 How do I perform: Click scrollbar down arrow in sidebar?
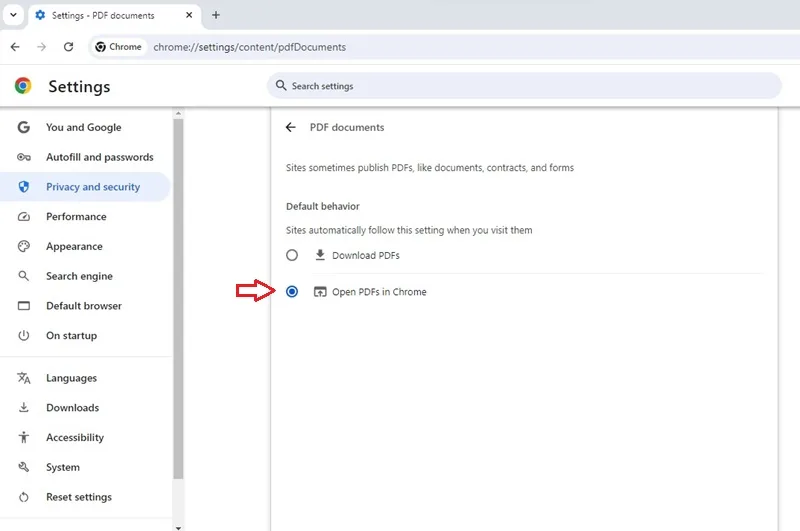click(178, 527)
